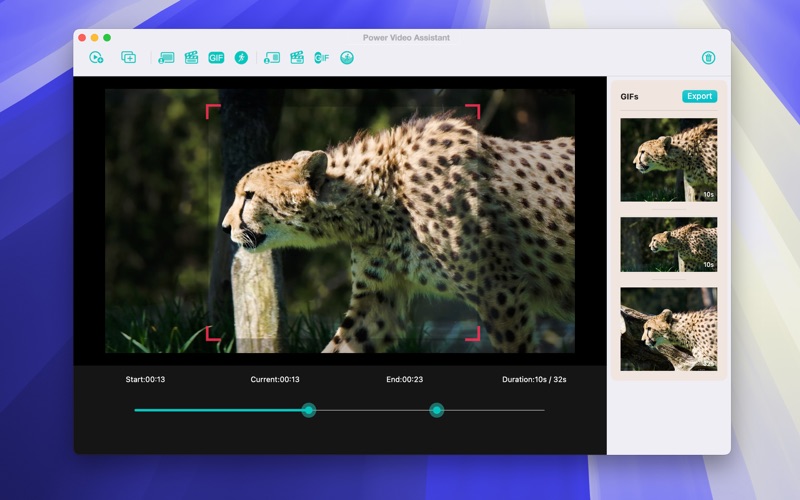Click the stacked squares add-batch icon
Viewport: 800px width, 500px height.
coord(128,58)
